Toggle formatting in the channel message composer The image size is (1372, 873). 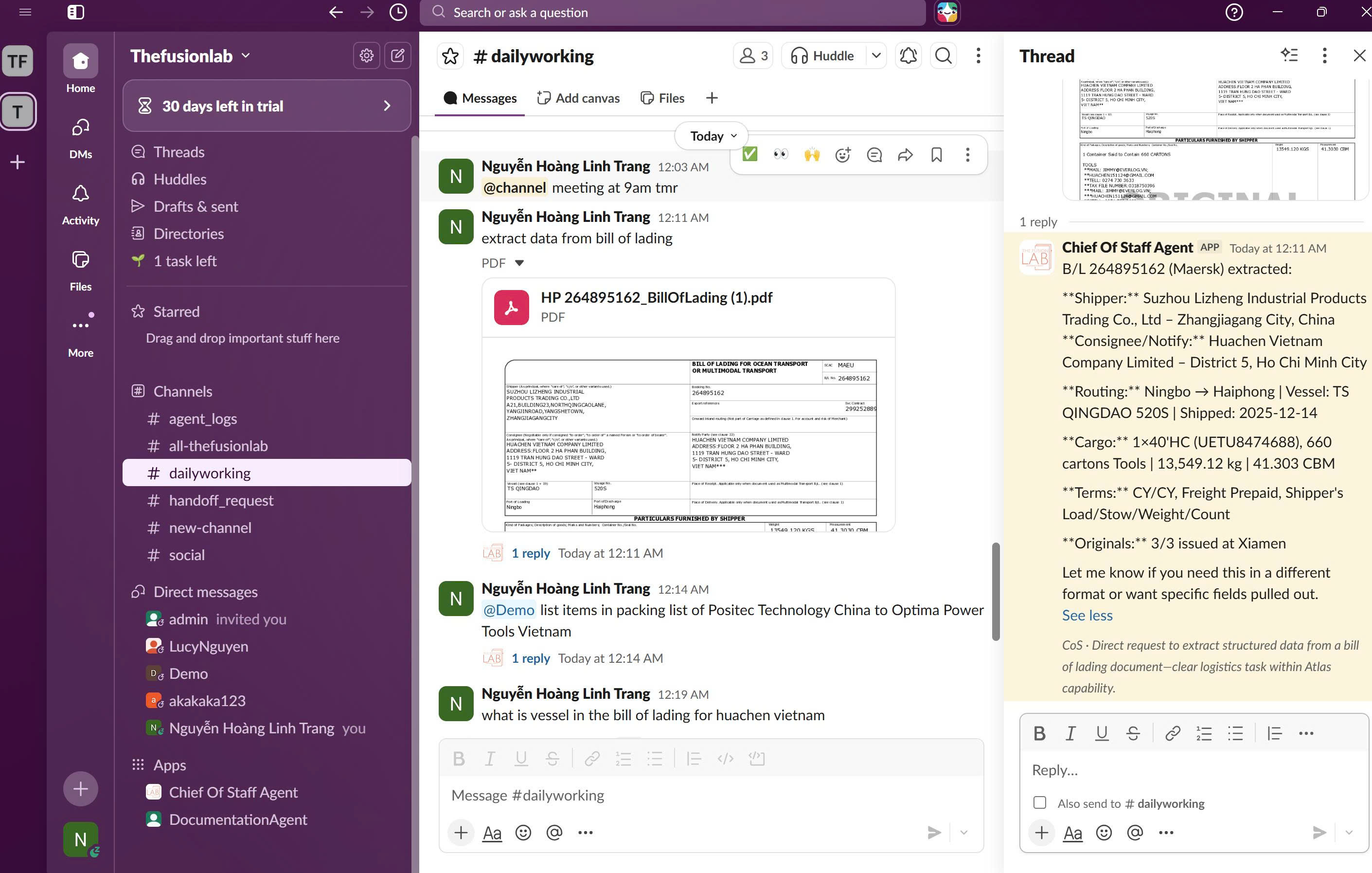coord(492,833)
